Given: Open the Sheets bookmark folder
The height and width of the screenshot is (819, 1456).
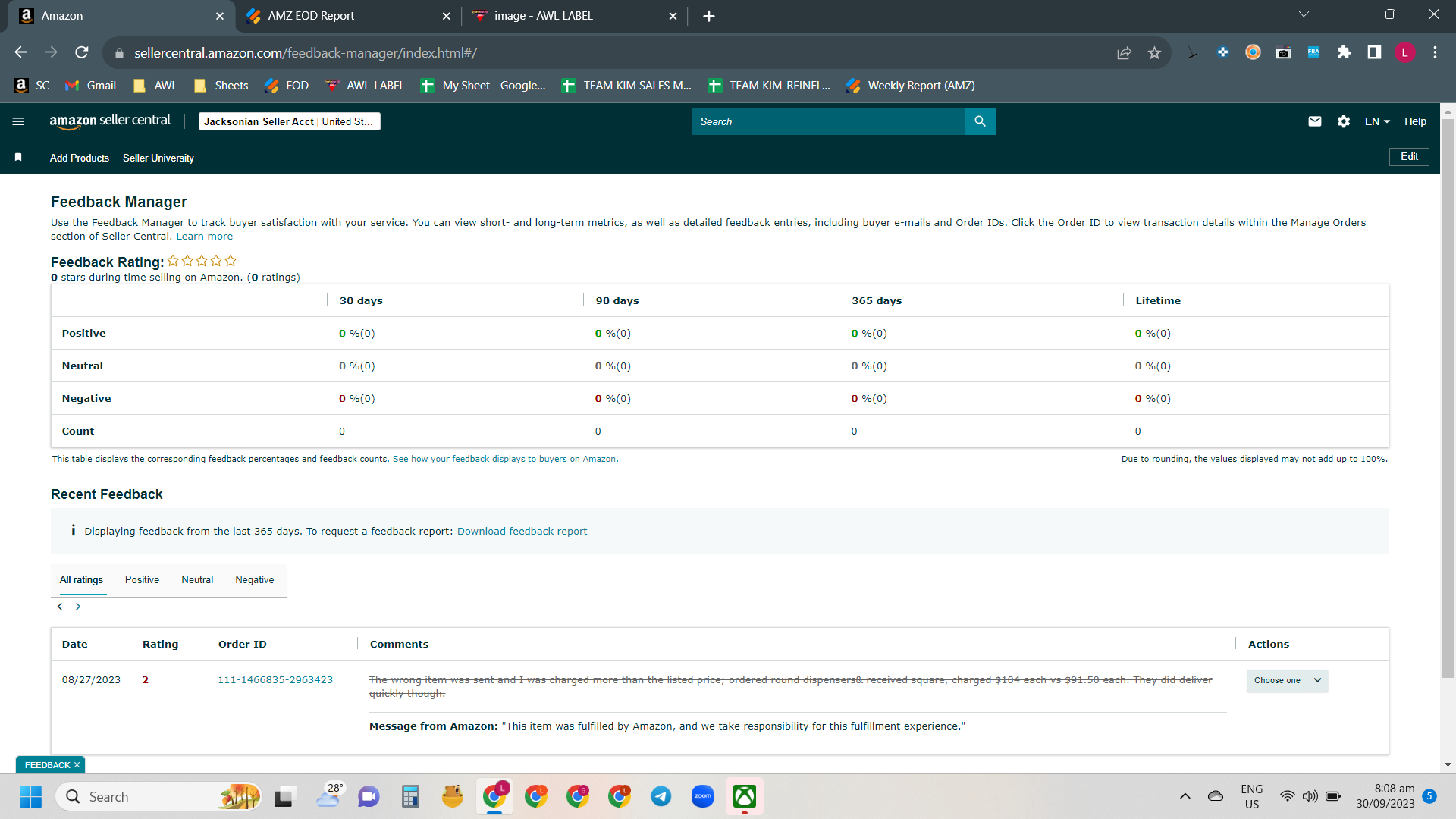Looking at the screenshot, I should pyautogui.click(x=221, y=86).
